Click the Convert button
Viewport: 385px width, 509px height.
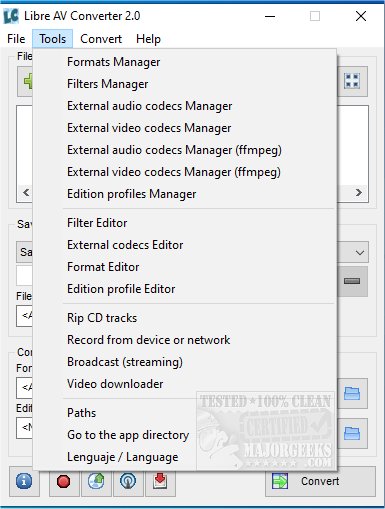click(x=320, y=482)
